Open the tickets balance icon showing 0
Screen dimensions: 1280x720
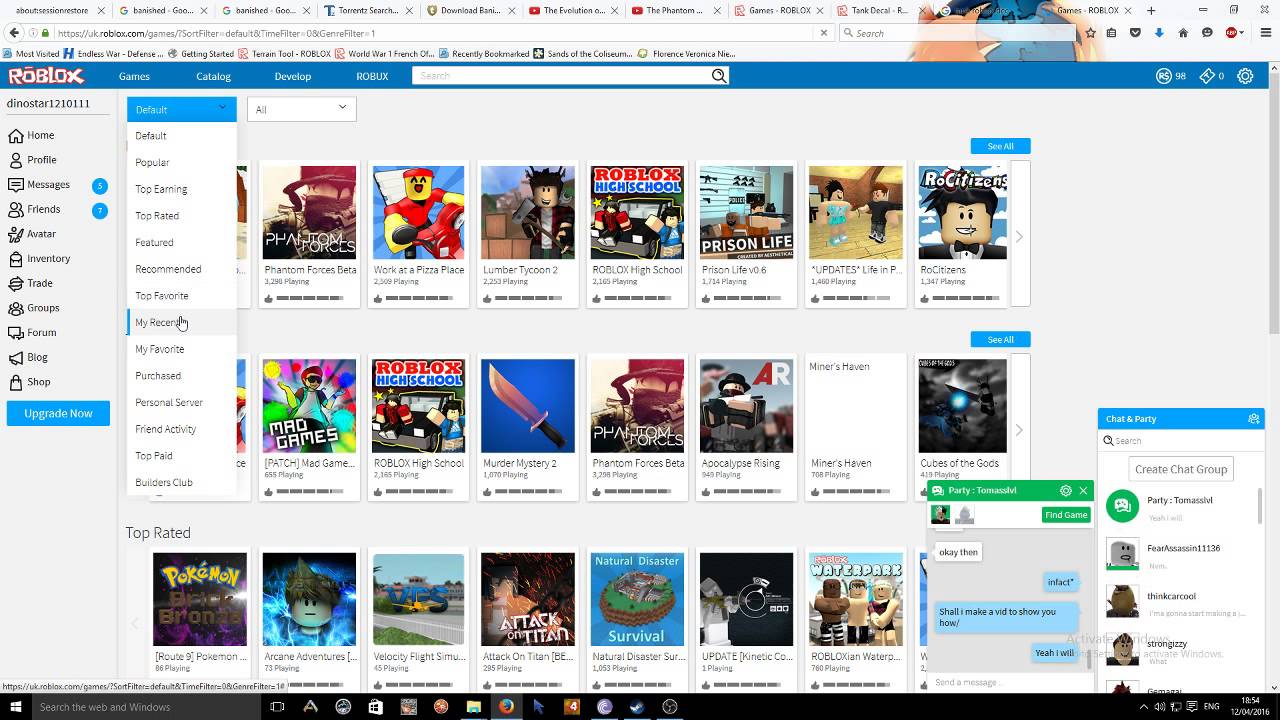pyautogui.click(x=1207, y=76)
